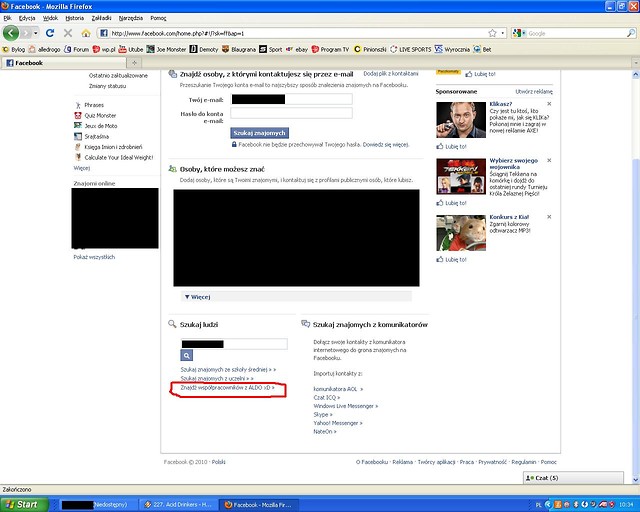This screenshot has height=512, width=640.
Task: Open the allegro bookmark
Action: pyautogui.click(x=44, y=49)
